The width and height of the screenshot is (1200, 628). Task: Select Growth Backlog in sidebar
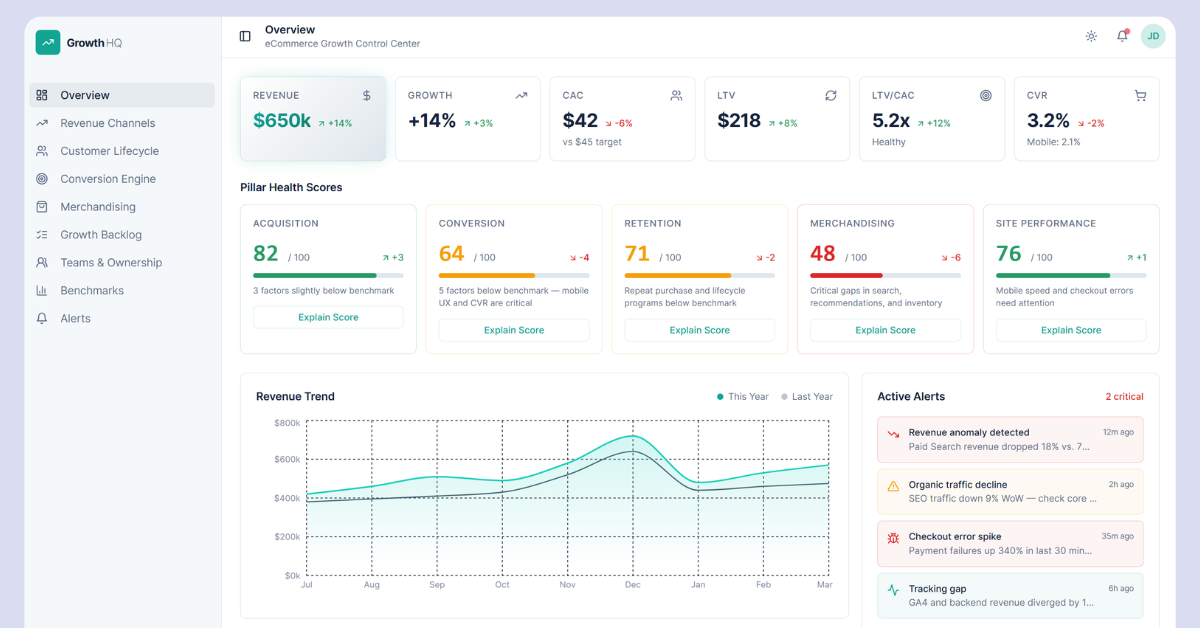tap(122, 235)
